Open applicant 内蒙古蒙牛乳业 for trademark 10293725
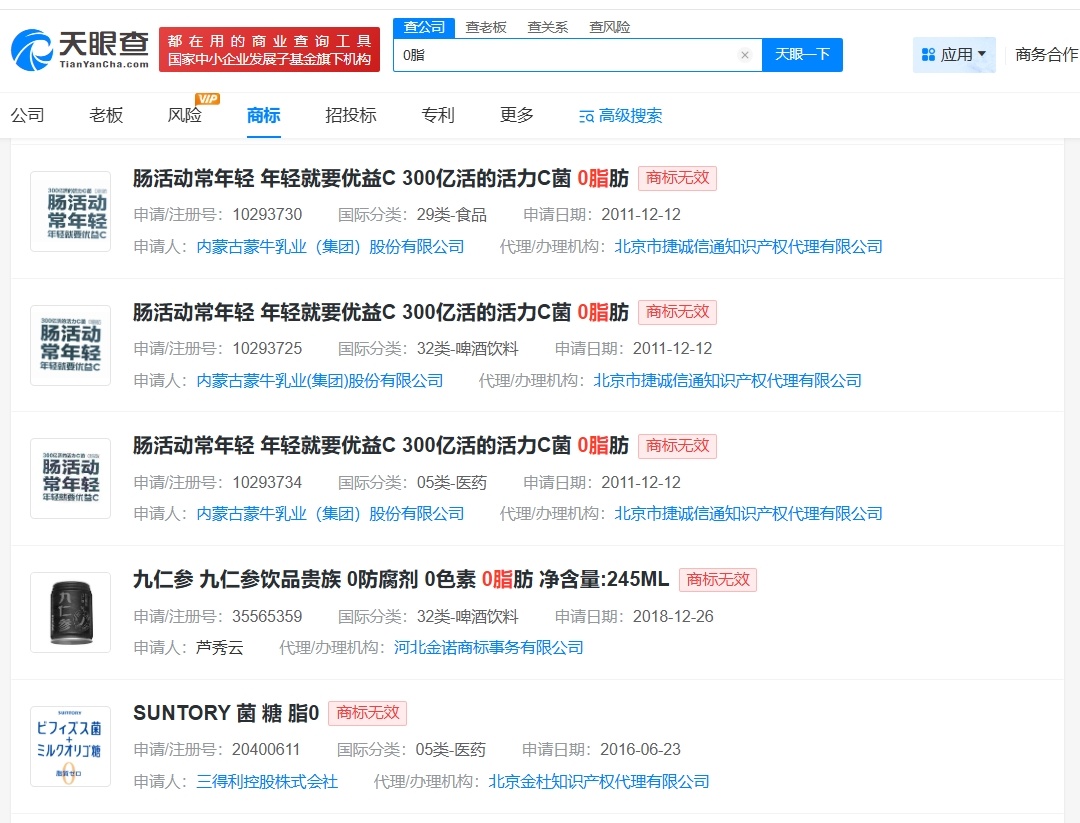Viewport: 1080px width, 823px height. click(x=320, y=380)
